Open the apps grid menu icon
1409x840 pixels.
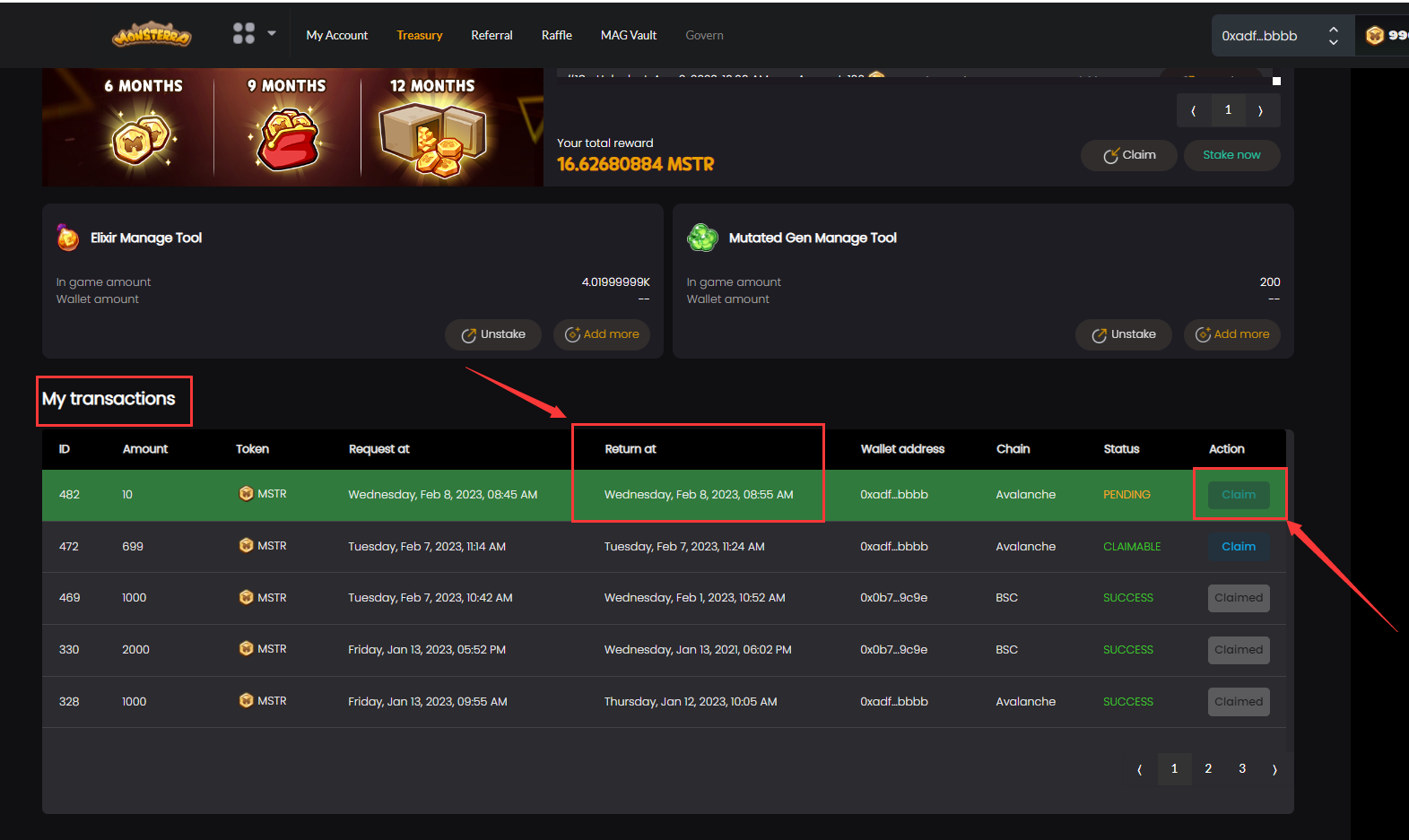[243, 34]
